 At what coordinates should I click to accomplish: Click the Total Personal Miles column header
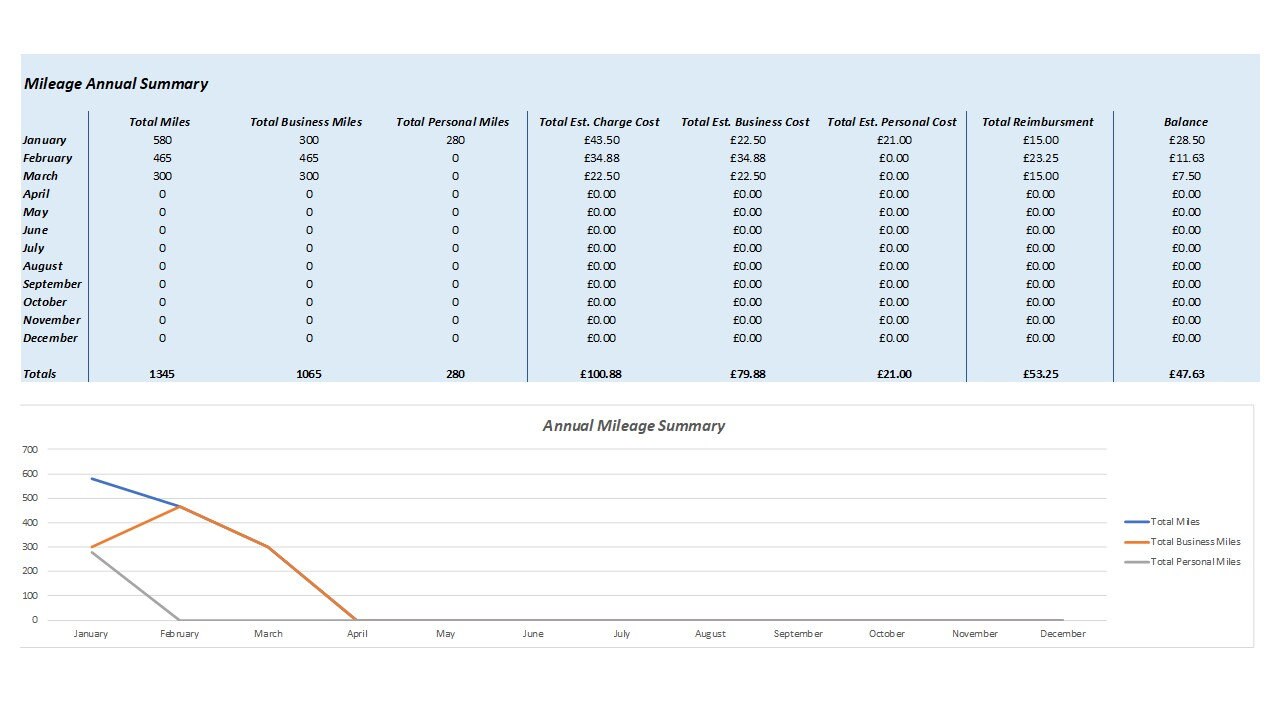pos(452,121)
